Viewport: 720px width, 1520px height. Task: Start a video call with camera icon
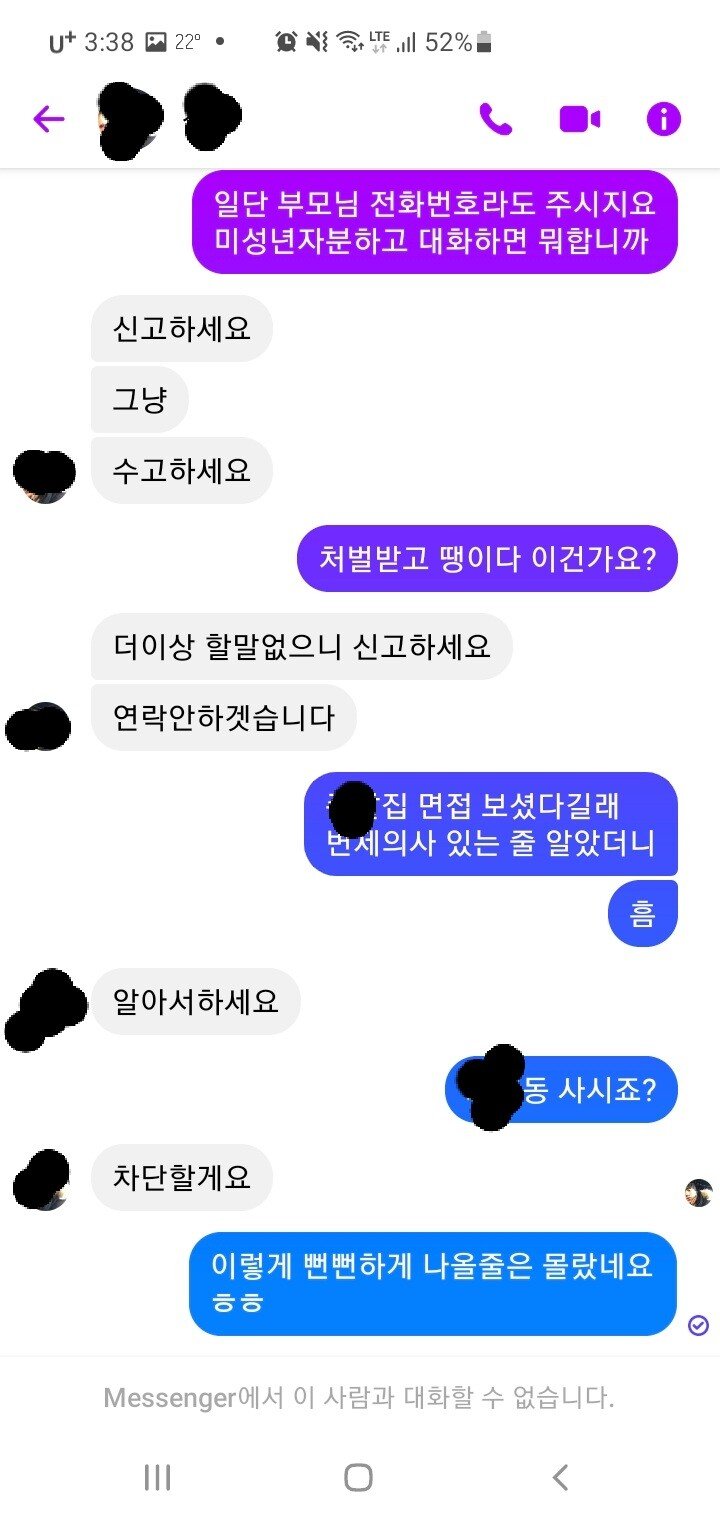pos(579,120)
